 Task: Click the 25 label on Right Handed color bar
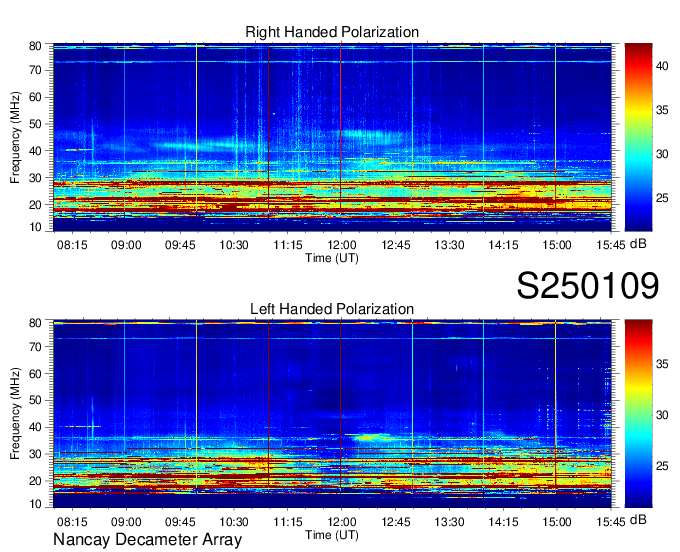point(662,198)
